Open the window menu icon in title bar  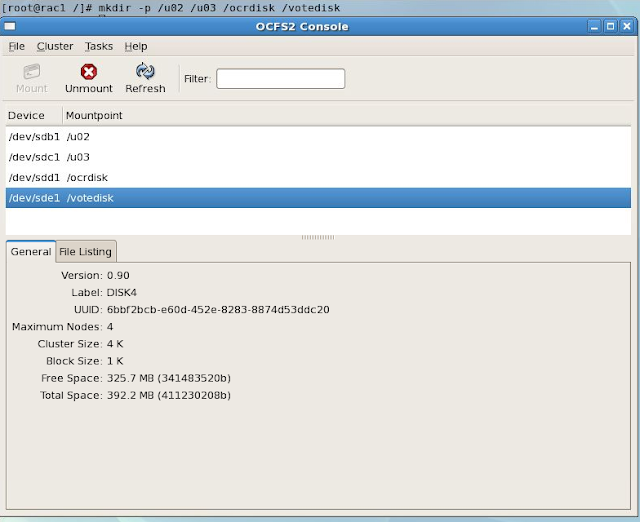[10, 27]
